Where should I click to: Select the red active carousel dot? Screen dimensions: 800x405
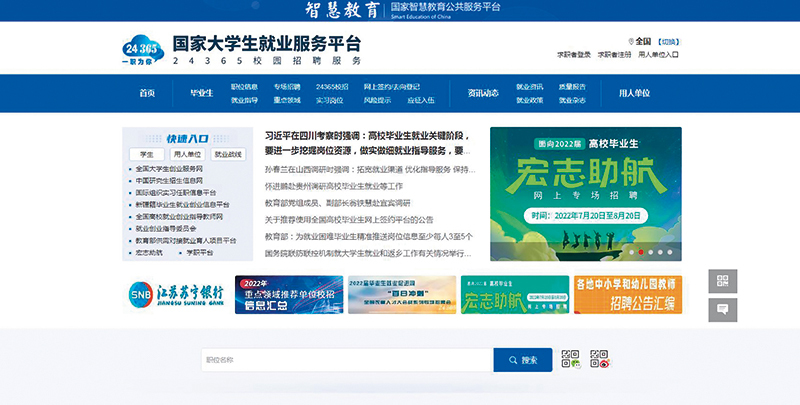point(641,252)
